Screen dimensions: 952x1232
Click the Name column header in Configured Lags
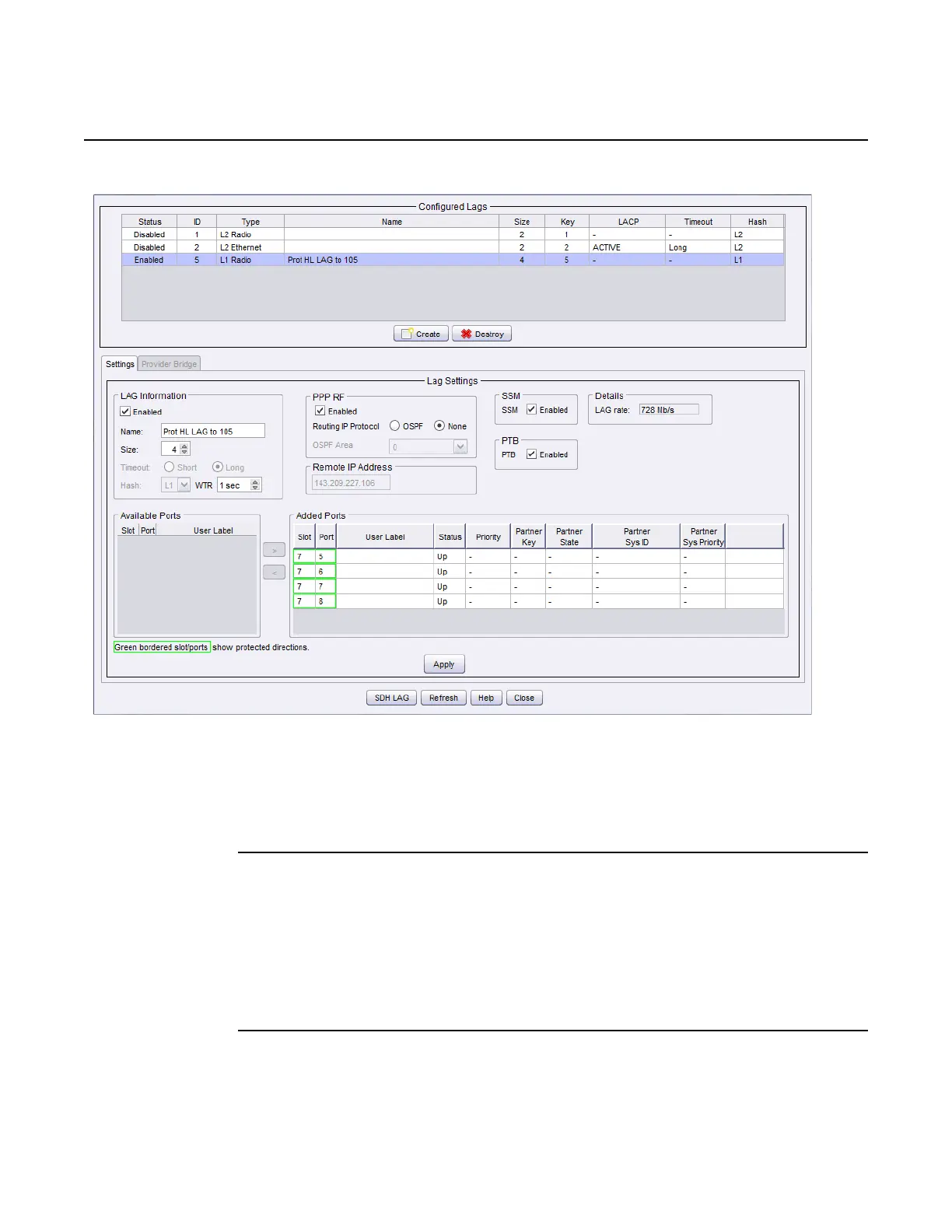point(392,222)
